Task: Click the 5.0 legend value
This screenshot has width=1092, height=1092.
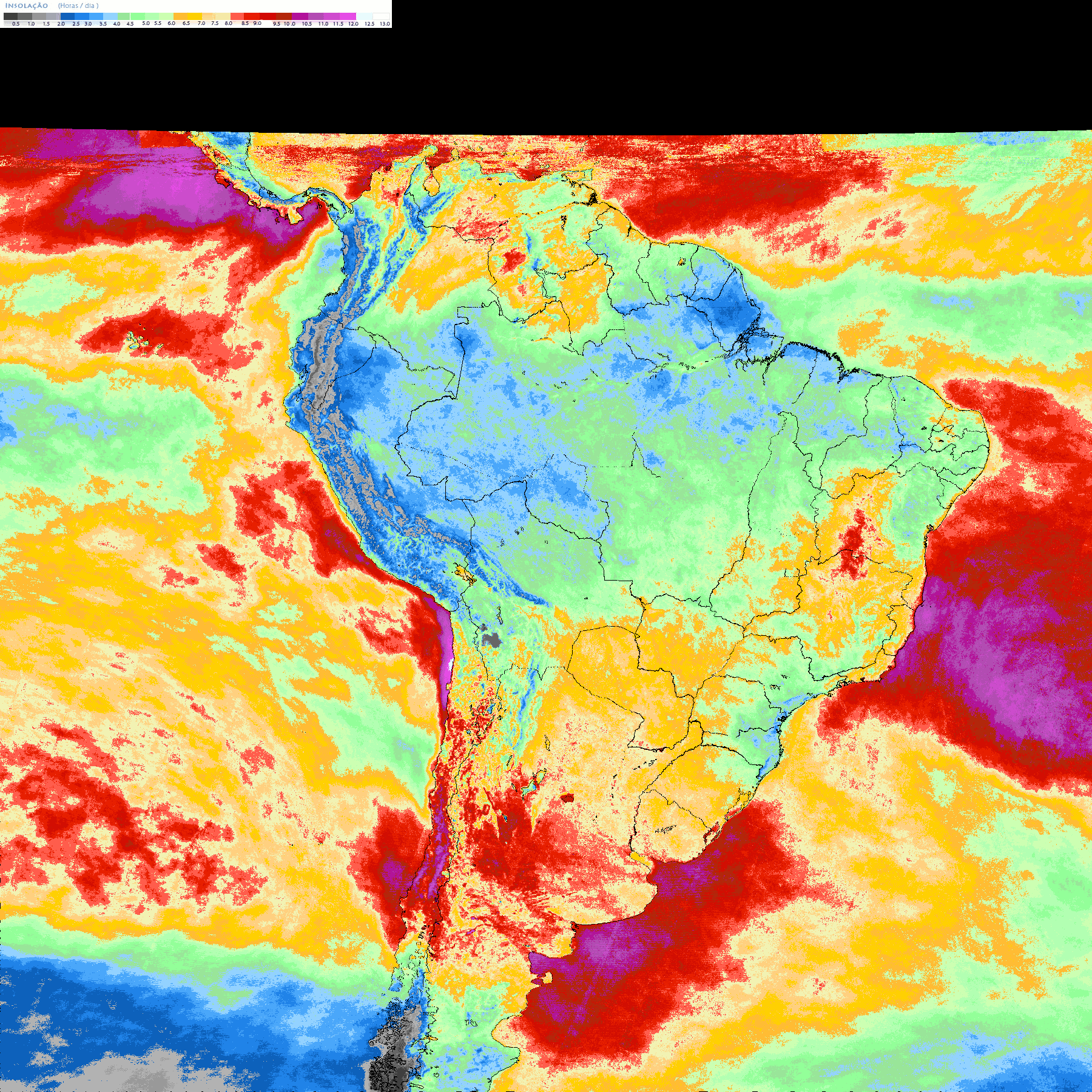Action: (146, 23)
